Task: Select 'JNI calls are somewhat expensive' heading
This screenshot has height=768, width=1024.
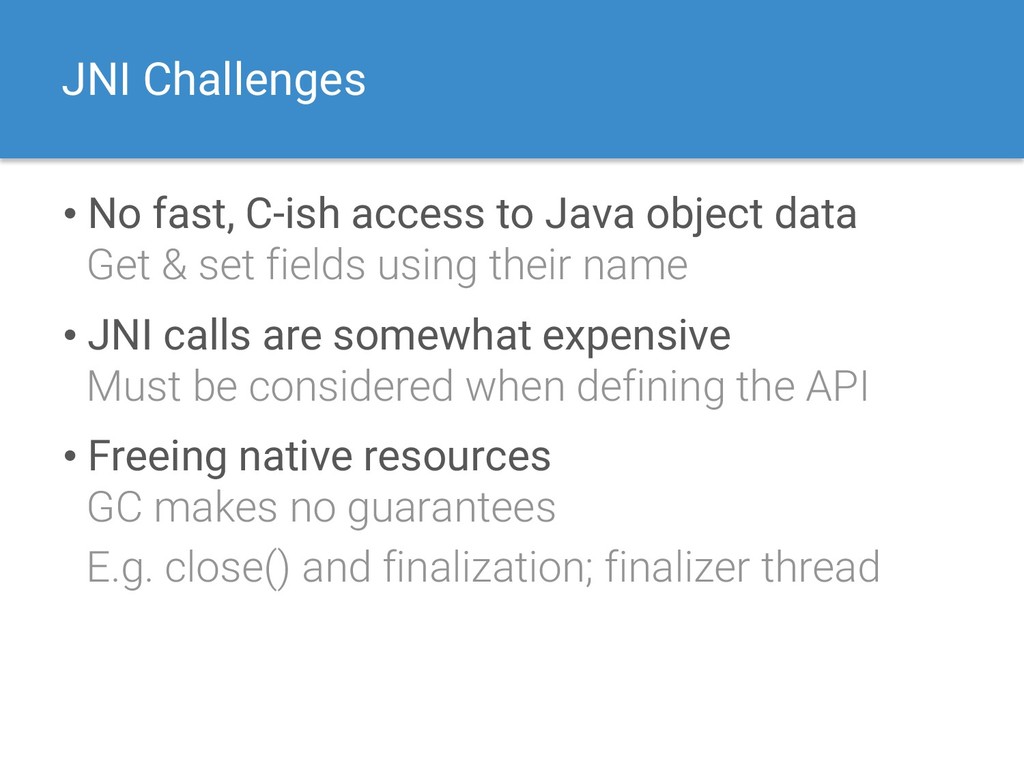Action: [x=409, y=336]
